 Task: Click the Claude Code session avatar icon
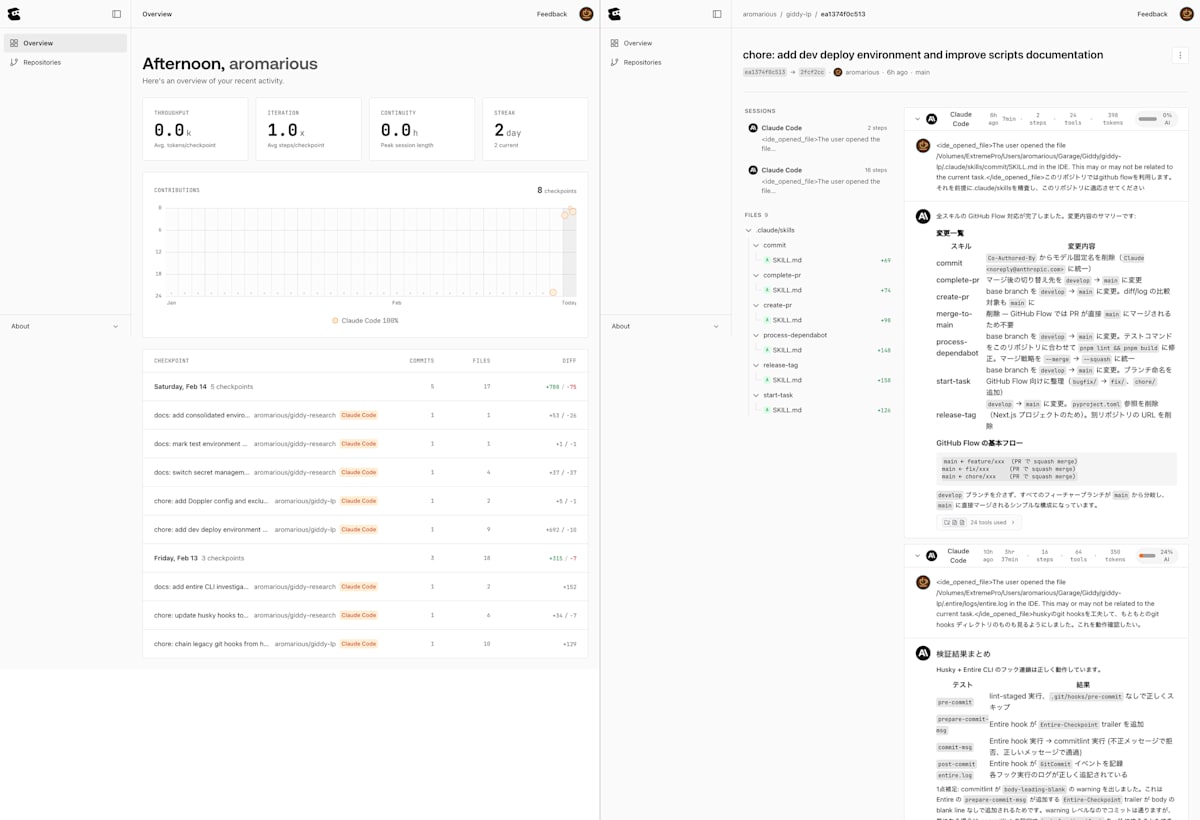pos(751,128)
